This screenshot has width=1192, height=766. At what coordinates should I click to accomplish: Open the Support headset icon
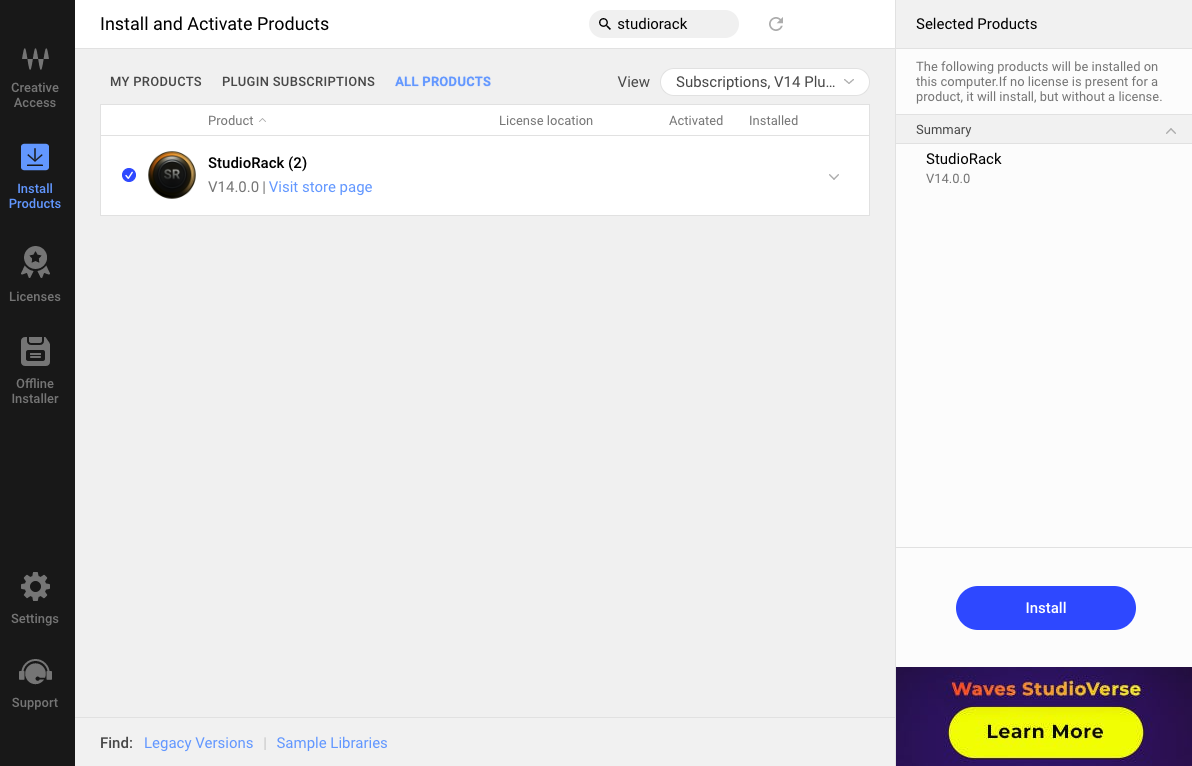pos(35,672)
